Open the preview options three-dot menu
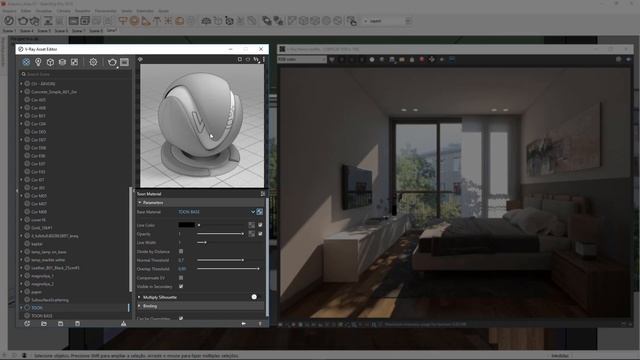Viewport: 640px width, 360px height. [x=264, y=60]
